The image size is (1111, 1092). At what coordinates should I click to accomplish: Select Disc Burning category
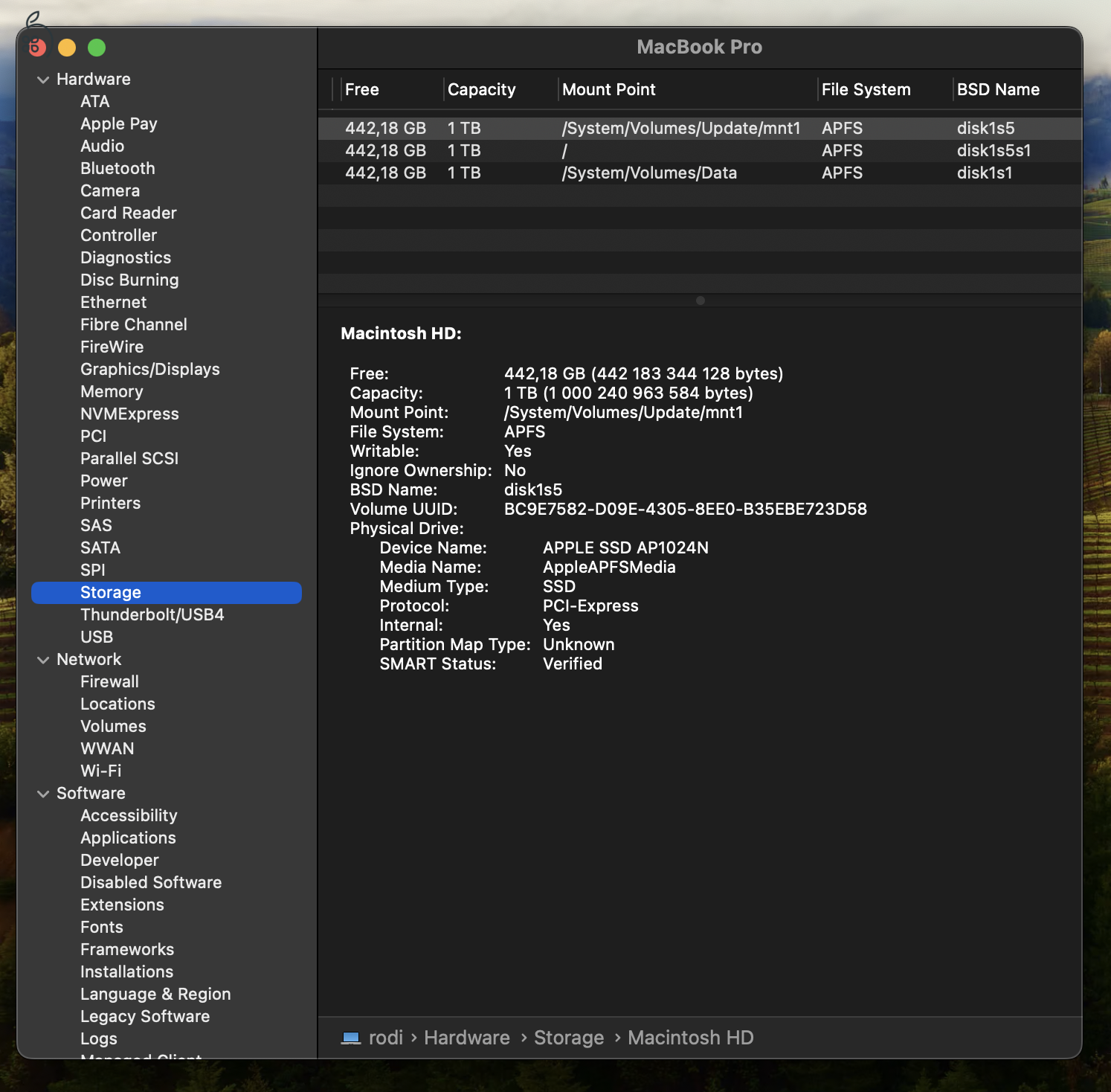129,280
